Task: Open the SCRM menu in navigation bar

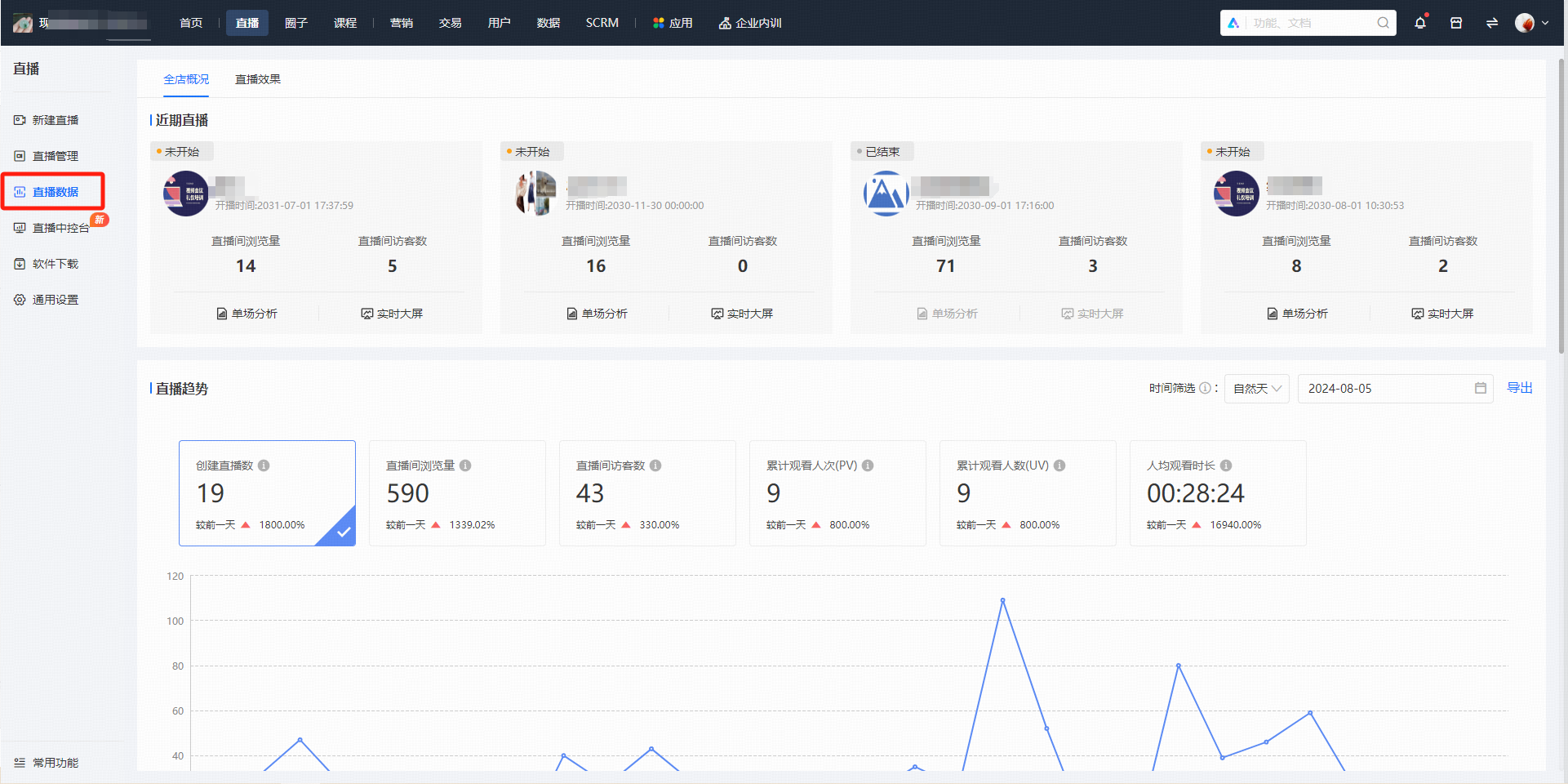Action: tap(602, 23)
